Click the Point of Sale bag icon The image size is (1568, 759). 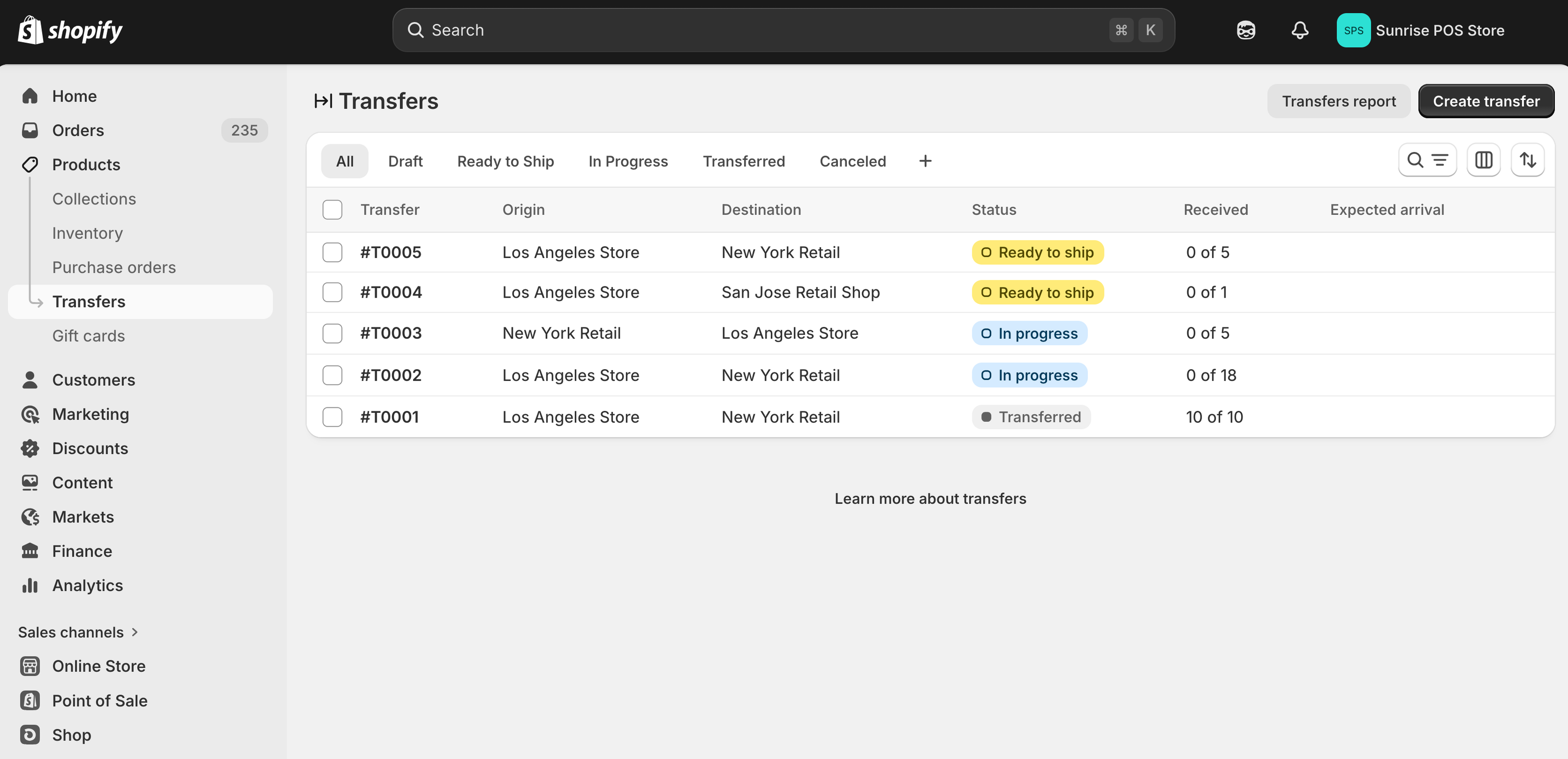click(x=30, y=701)
